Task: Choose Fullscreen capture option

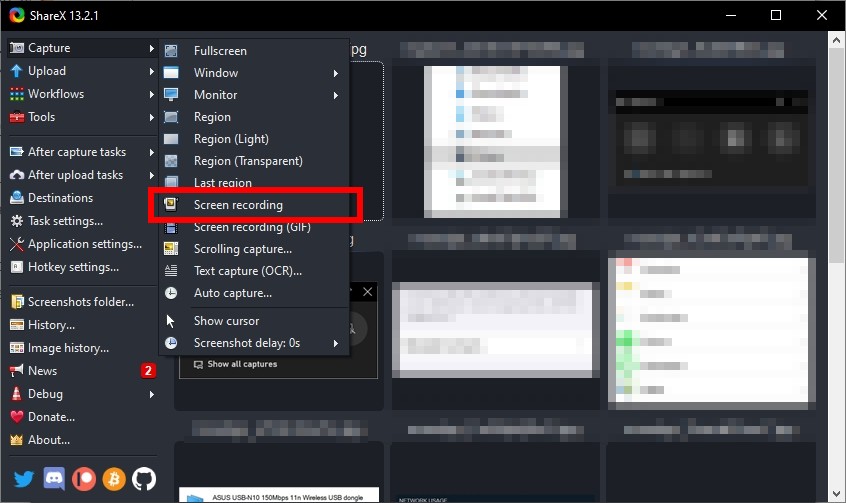Action: pyautogui.click(x=254, y=51)
